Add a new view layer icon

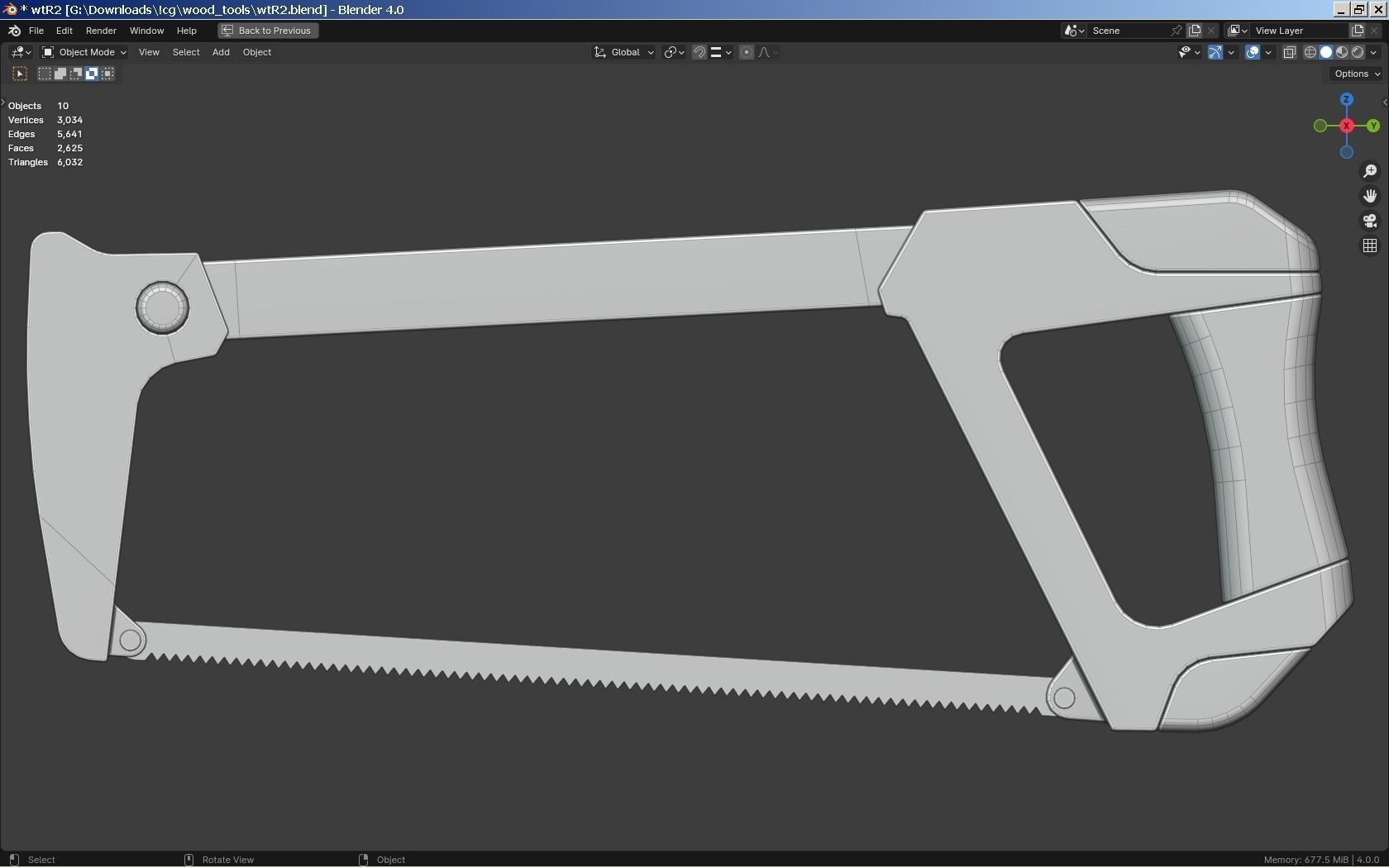pyautogui.click(x=1358, y=31)
